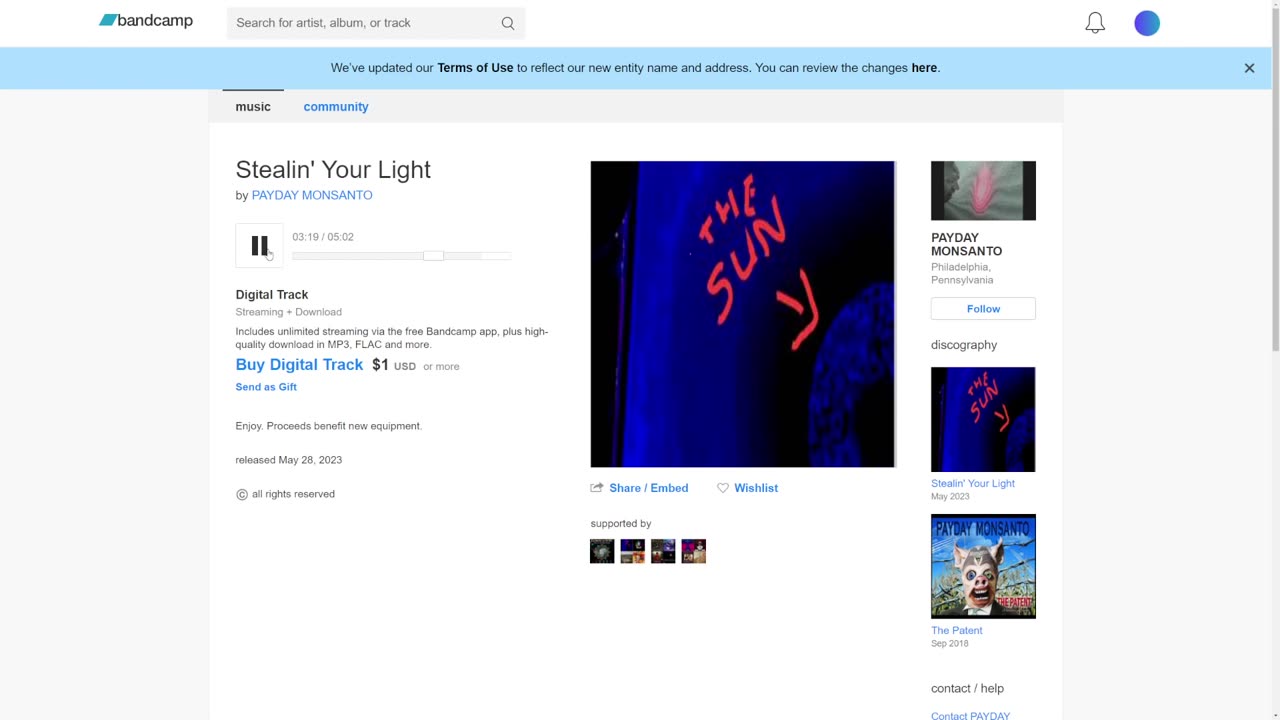Viewport: 1280px width, 720px height.
Task: Click the Contact PAYDAY link
Action: [970, 716]
